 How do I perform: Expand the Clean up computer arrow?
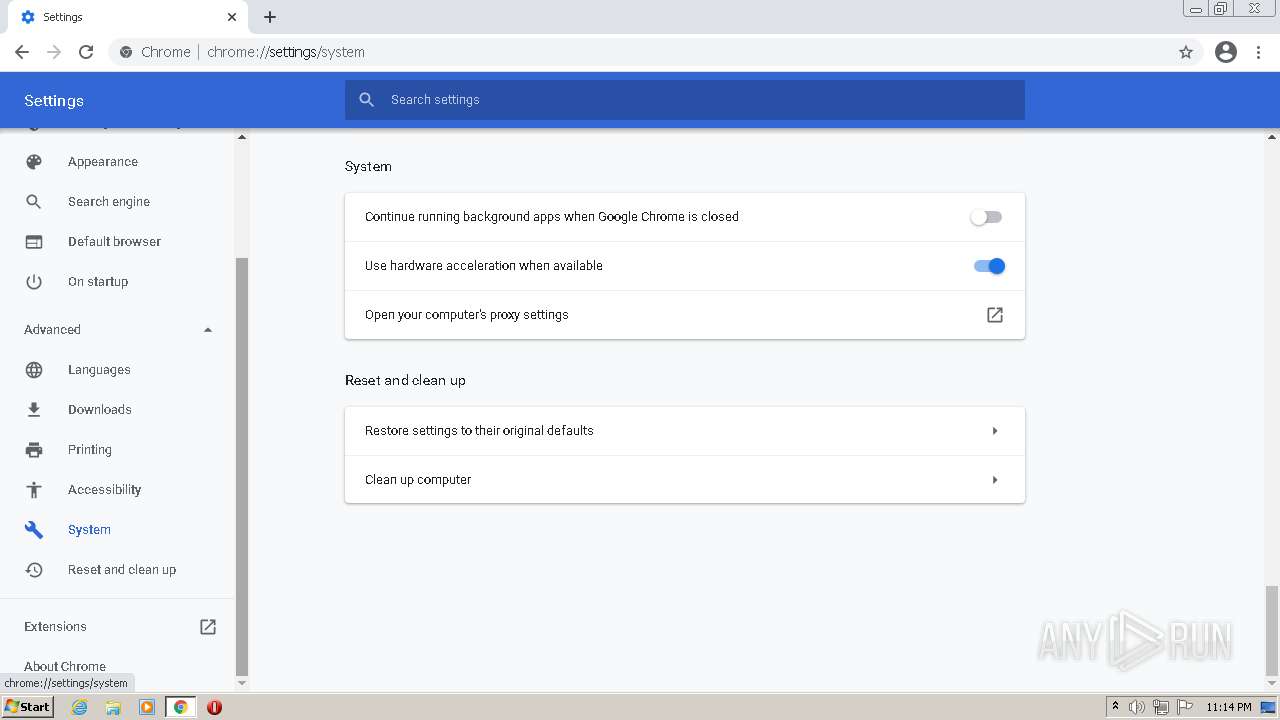click(995, 480)
